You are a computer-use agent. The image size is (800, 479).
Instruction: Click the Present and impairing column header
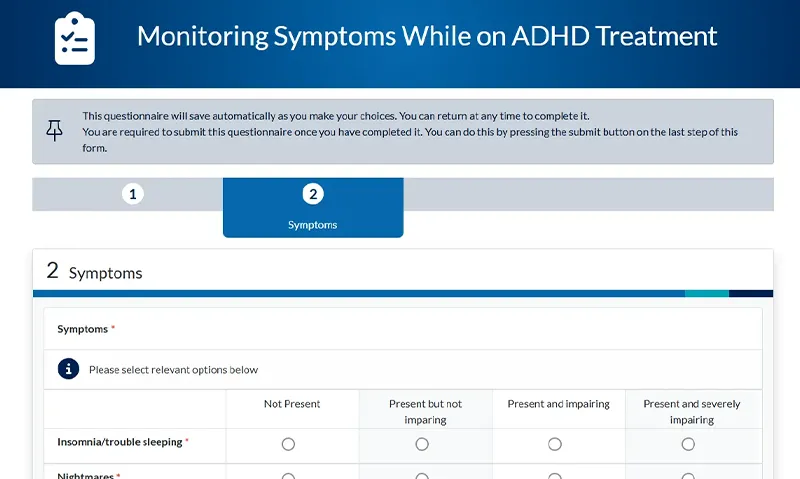558,404
